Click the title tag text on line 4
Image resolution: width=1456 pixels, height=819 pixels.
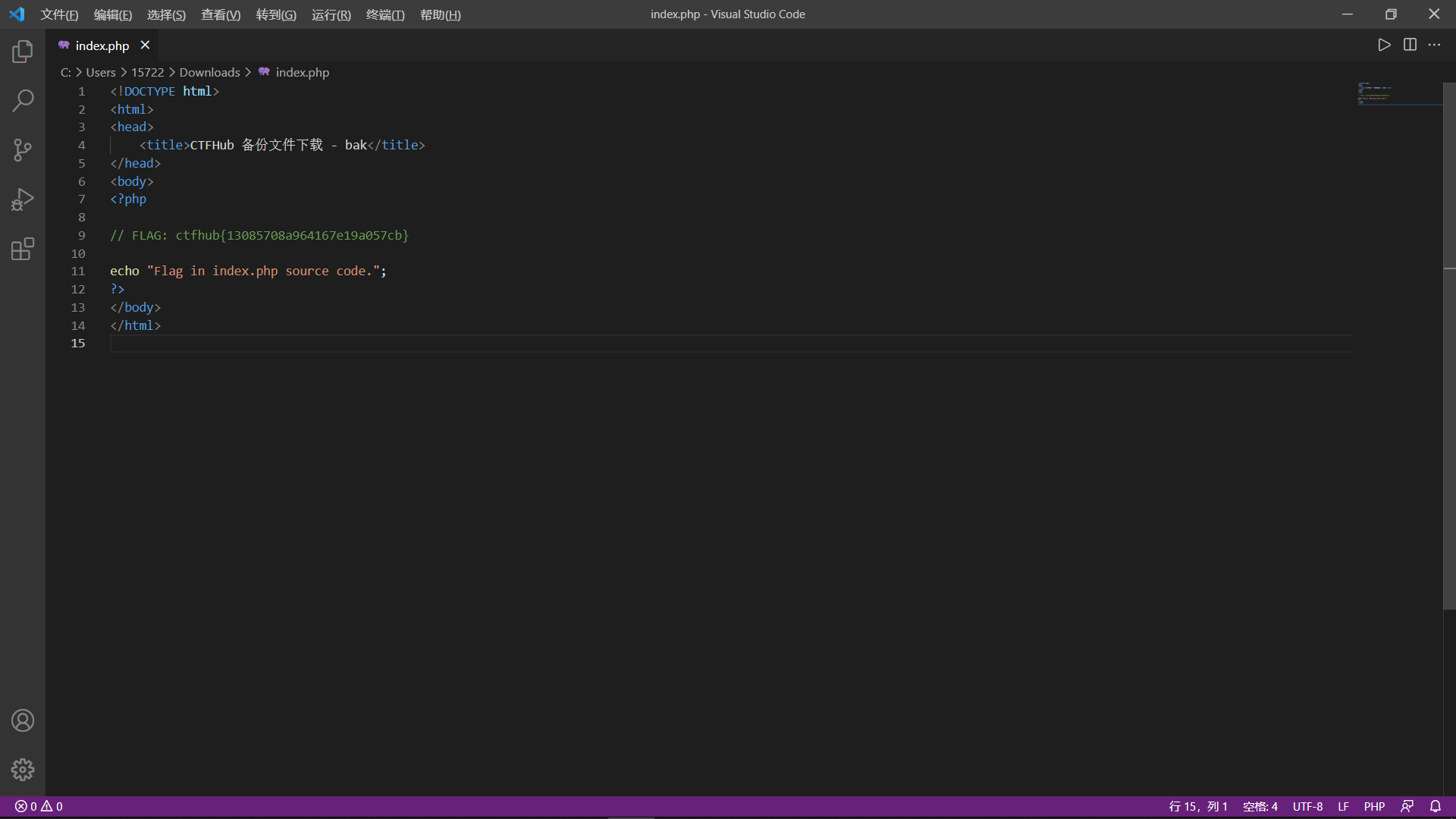coord(282,145)
